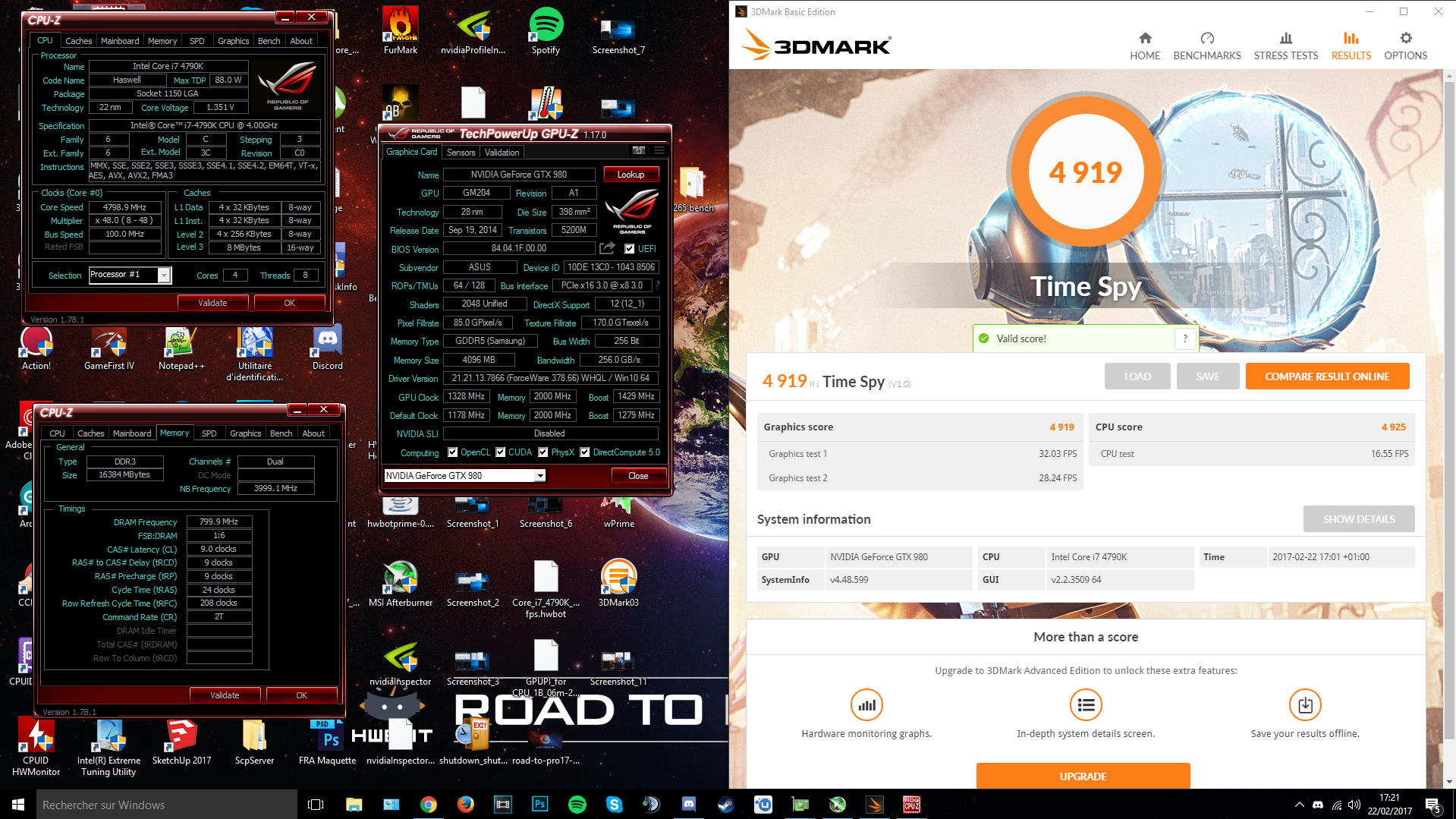
Task: Launch MSI Afterburner desktop icon
Action: click(x=400, y=583)
